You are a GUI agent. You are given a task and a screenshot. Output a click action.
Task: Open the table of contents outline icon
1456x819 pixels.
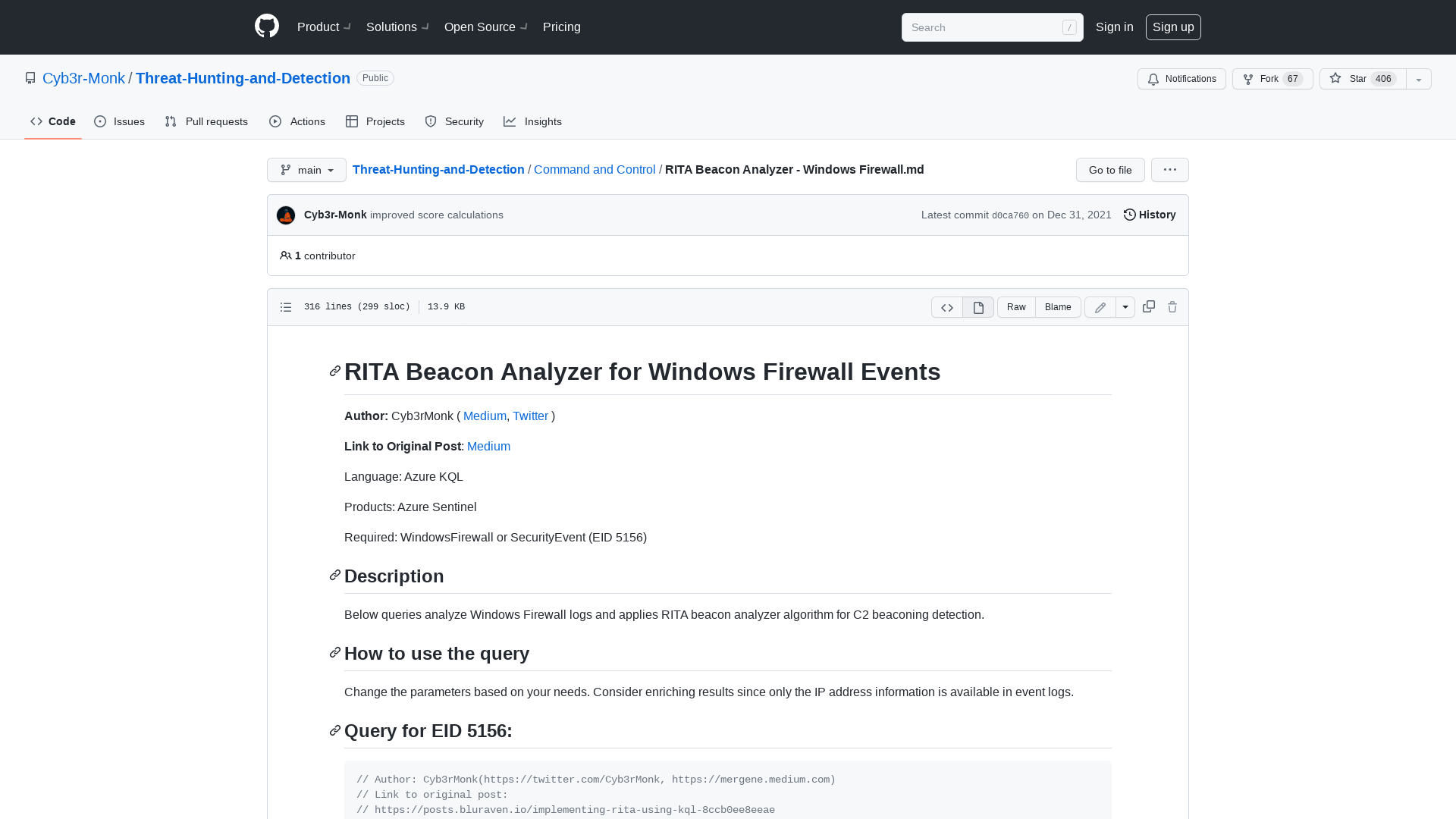coord(286,307)
